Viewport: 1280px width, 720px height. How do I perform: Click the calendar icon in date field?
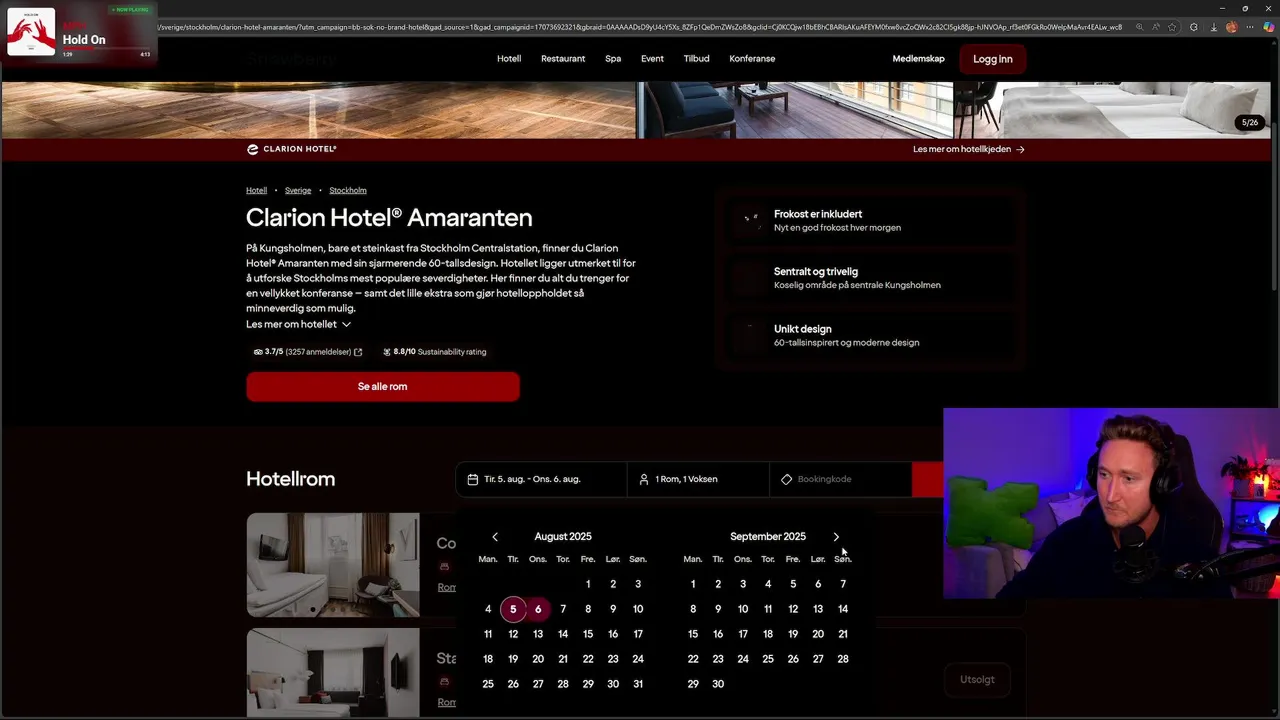(x=473, y=479)
